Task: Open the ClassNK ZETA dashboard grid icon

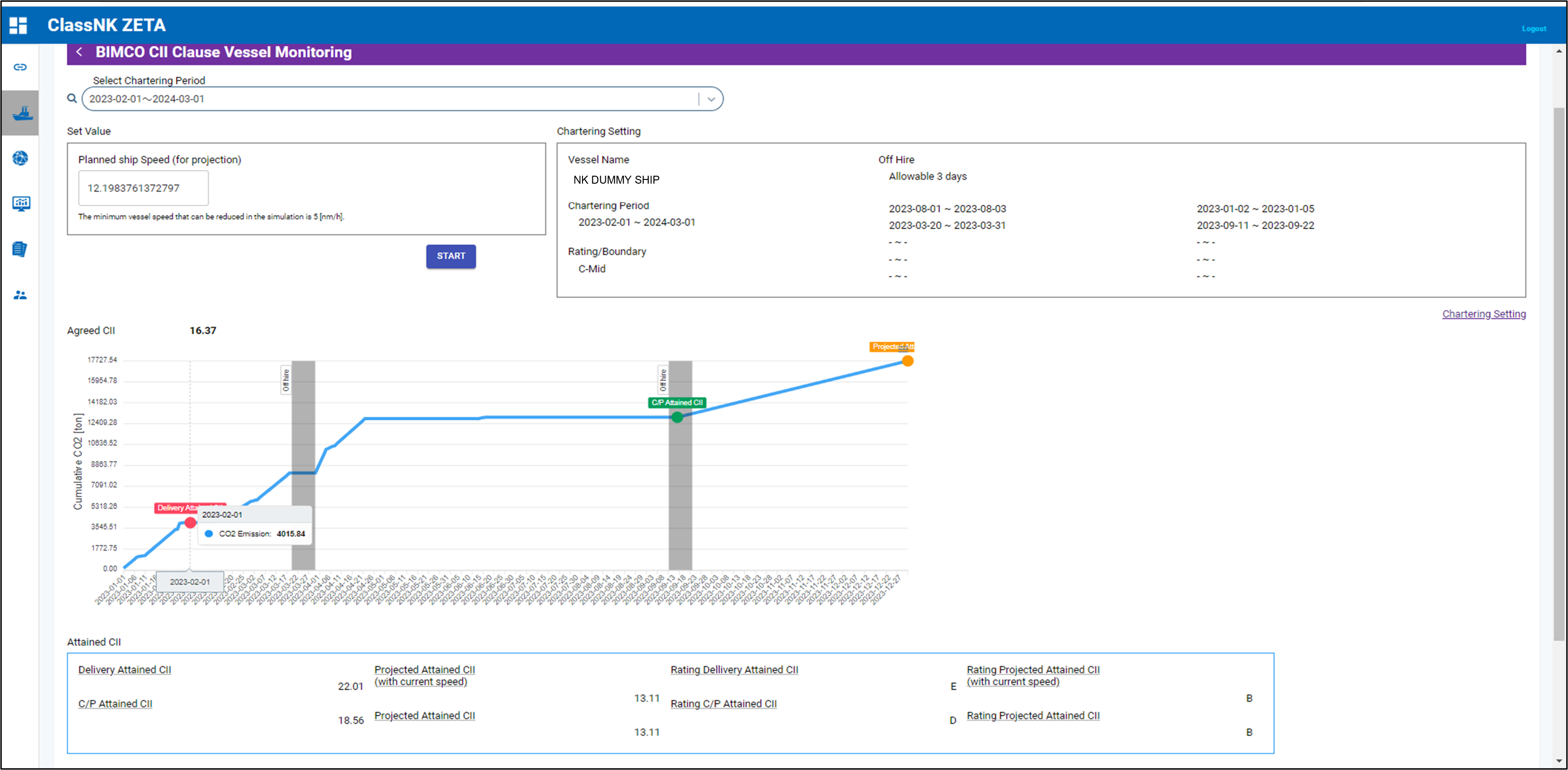Action: (18, 25)
